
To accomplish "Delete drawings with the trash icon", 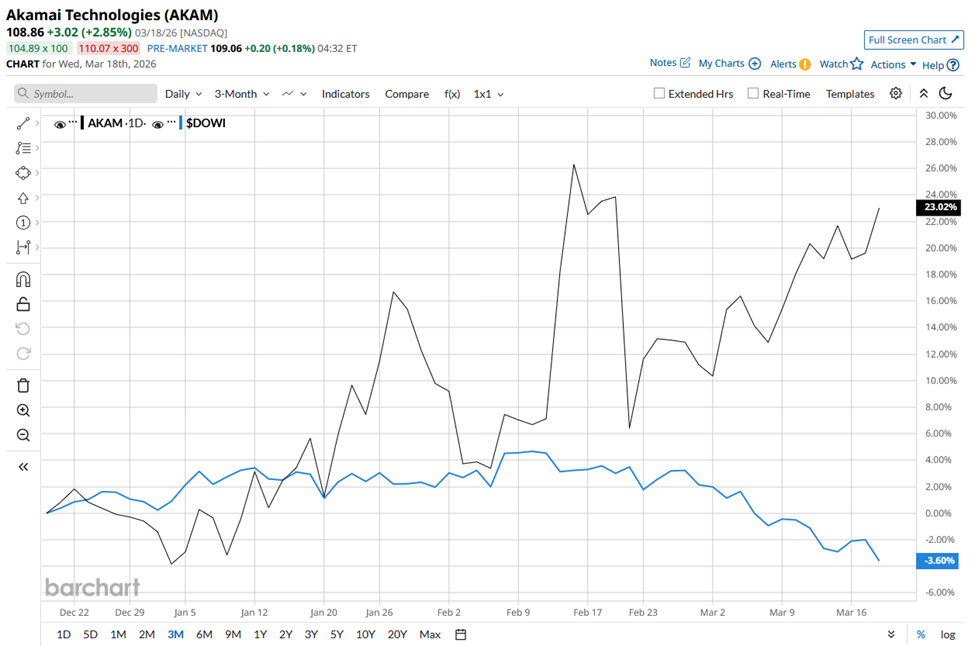I will pyautogui.click(x=23, y=385).
